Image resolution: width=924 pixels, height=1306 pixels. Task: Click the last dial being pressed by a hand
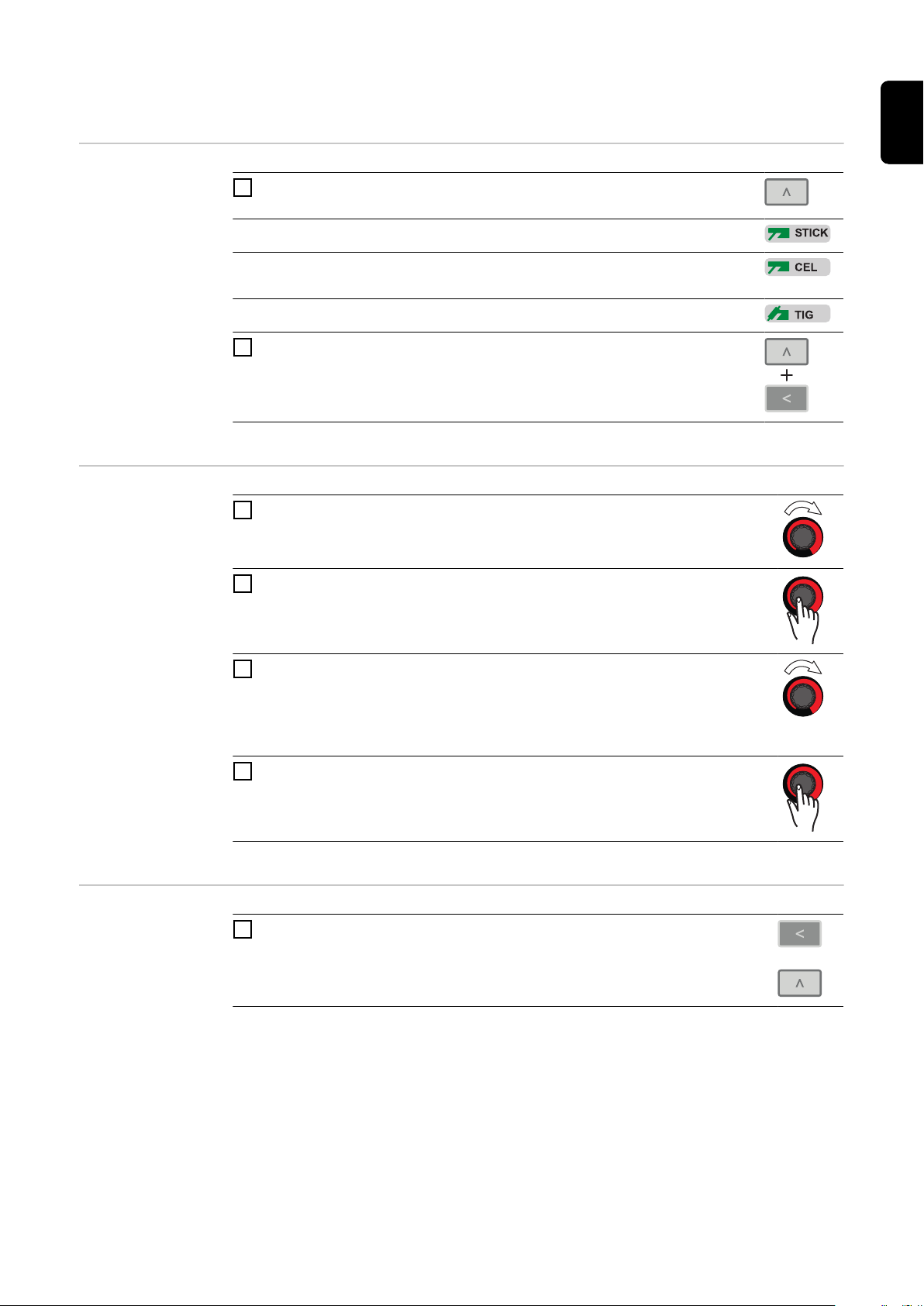803,798
